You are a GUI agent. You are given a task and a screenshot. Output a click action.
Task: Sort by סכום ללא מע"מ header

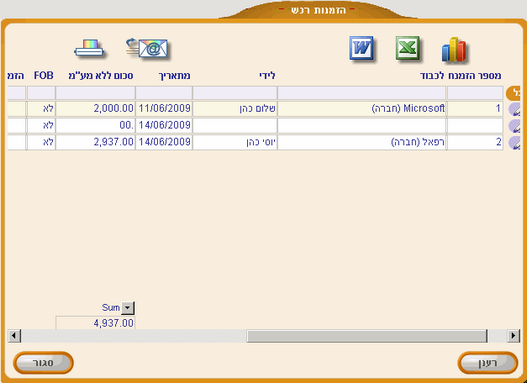pos(101,76)
